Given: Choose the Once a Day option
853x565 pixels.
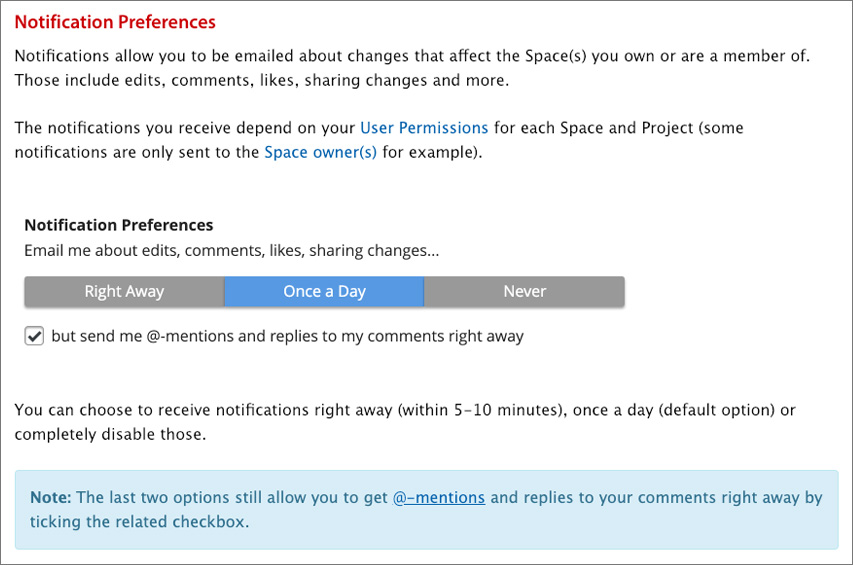Looking at the screenshot, I should (x=324, y=292).
